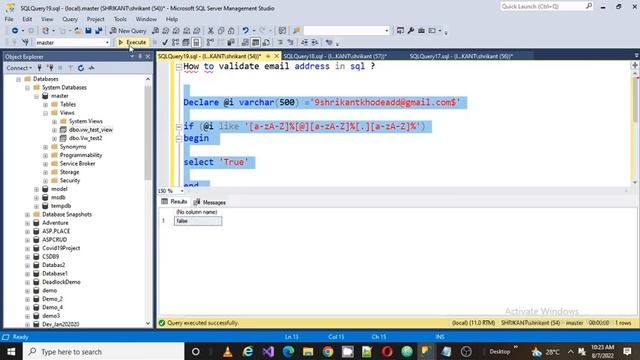The image size is (640, 360).
Task: Expand the Tables folder node
Action: pyautogui.click(x=46, y=104)
